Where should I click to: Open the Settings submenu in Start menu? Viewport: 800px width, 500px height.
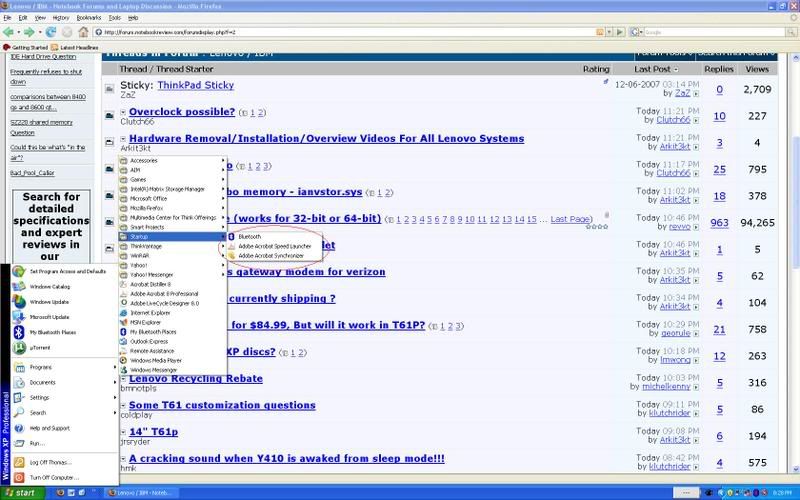[65, 397]
